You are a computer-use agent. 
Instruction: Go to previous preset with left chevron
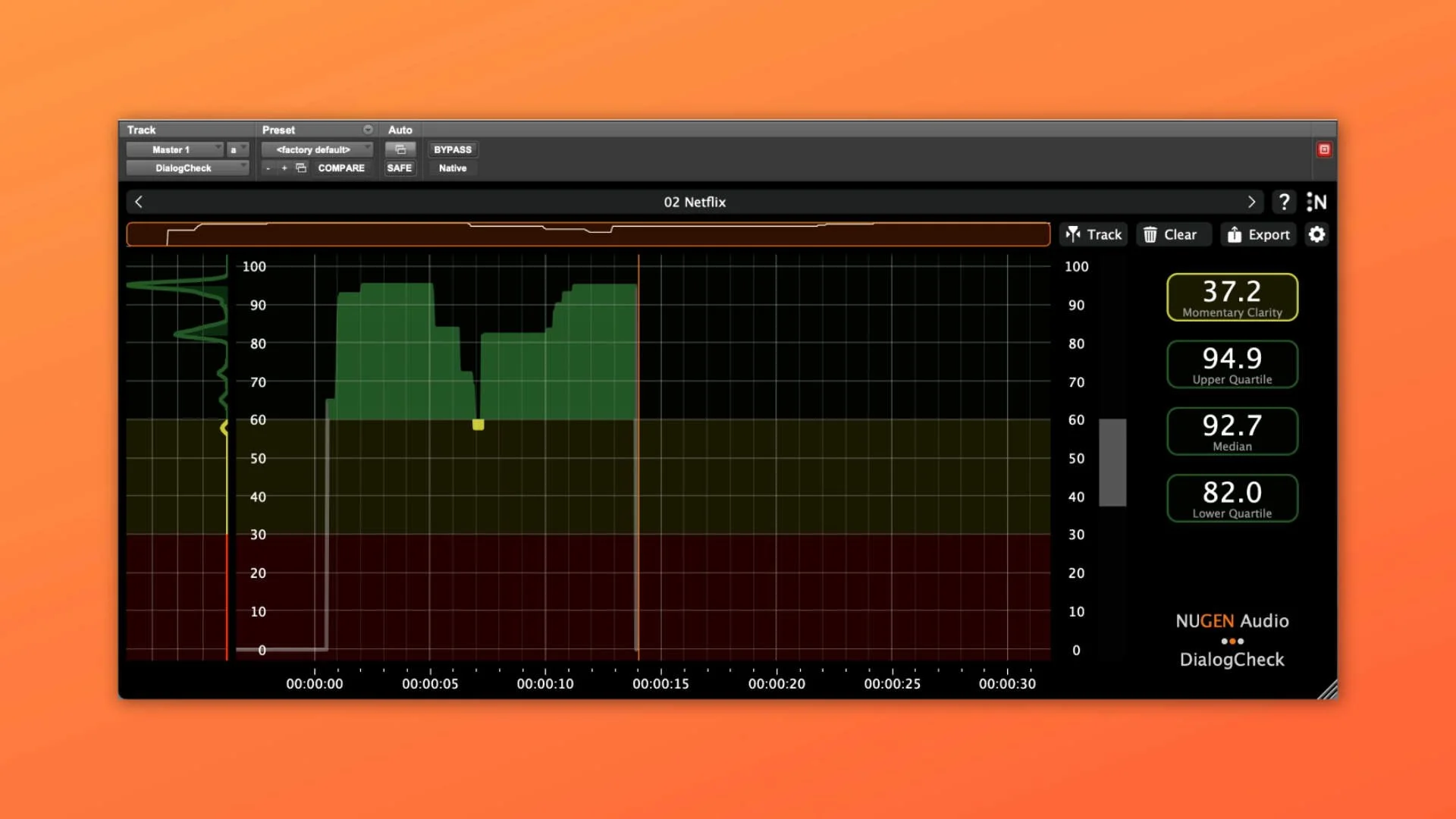(139, 202)
